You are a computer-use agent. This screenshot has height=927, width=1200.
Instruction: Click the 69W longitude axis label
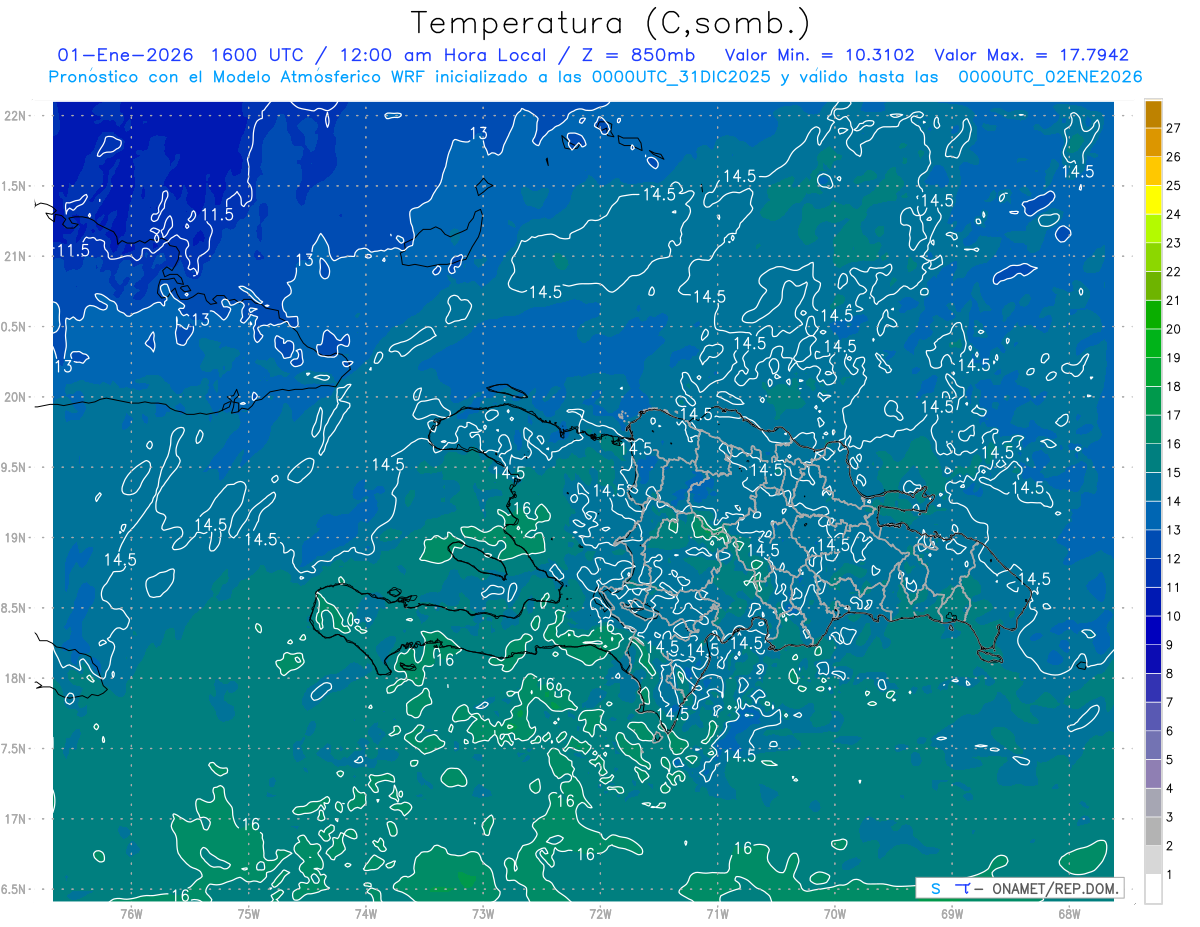pos(952,913)
